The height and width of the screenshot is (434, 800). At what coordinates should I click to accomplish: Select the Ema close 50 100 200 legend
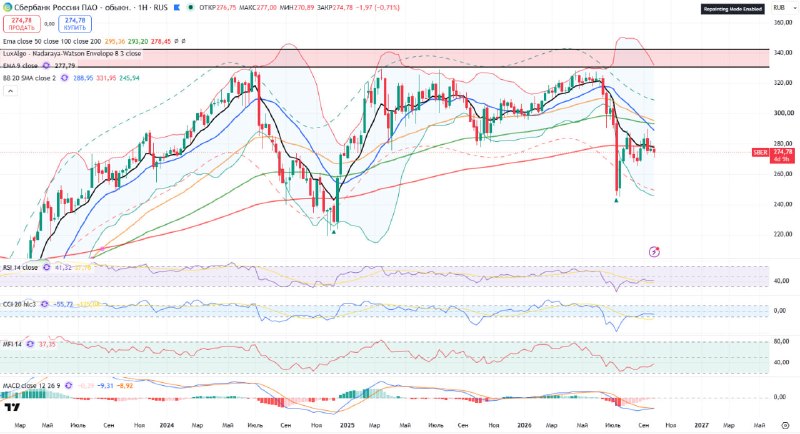[52, 41]
